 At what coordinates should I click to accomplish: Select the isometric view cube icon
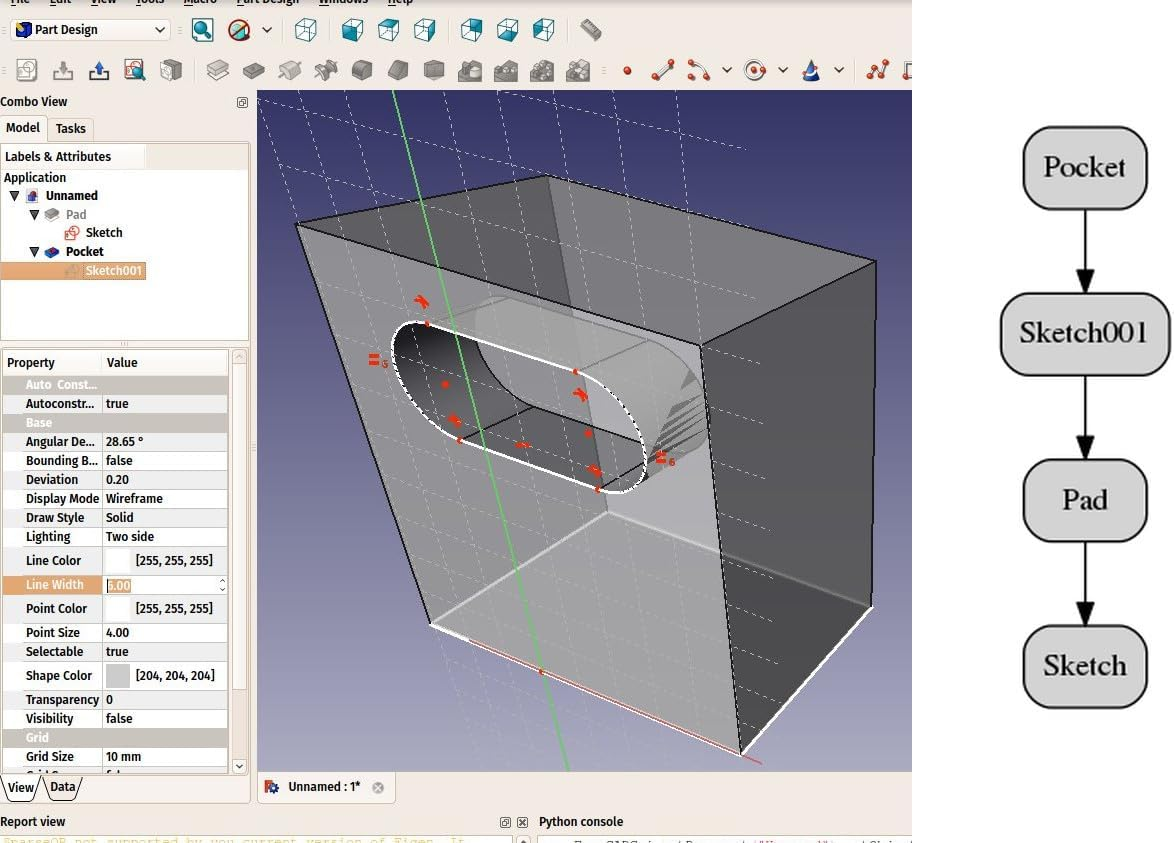tap(306, 30)
